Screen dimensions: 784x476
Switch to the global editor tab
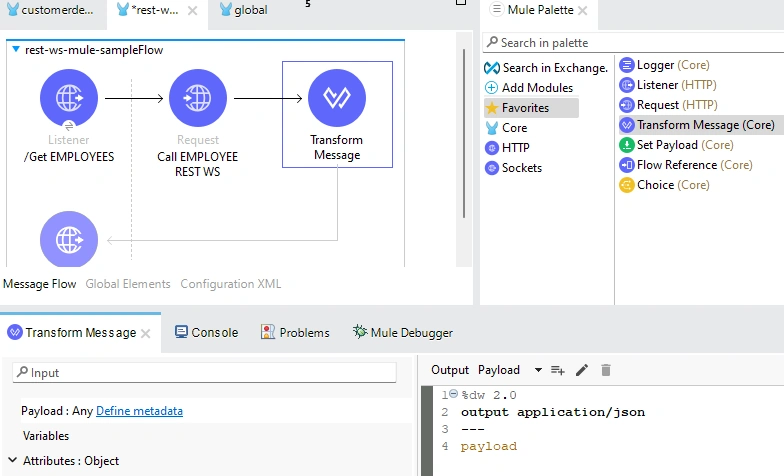coord(244,10)
